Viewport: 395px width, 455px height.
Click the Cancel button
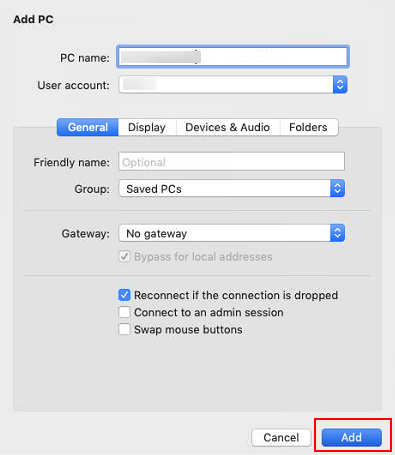[281, 437]
